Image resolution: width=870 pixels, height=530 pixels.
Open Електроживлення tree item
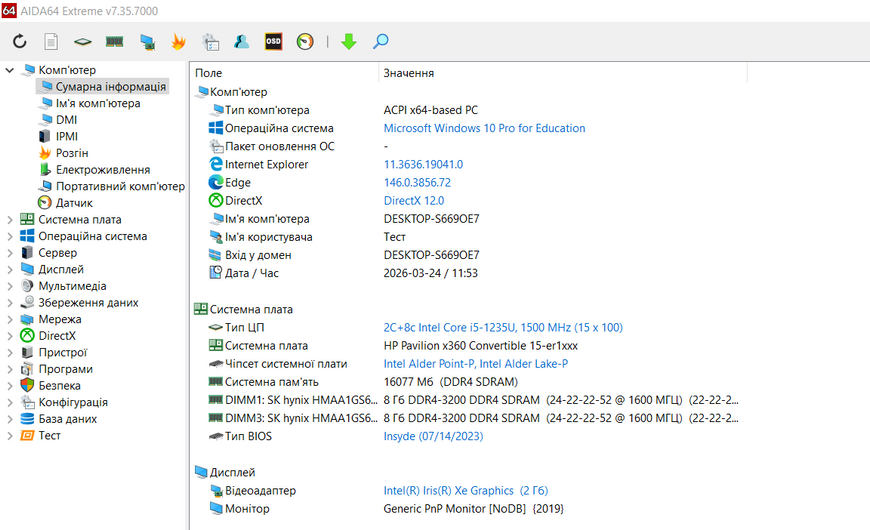click(103, 170)
